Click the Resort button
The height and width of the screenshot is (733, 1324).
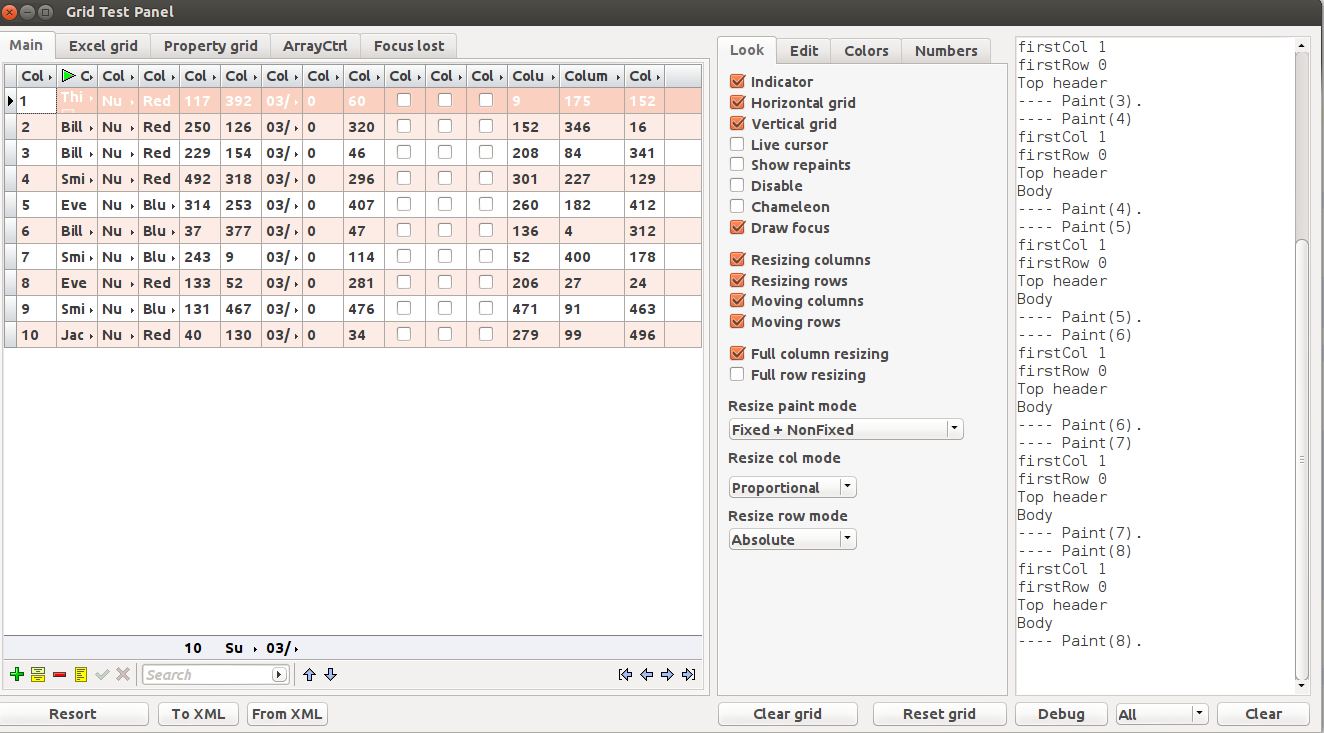point(73,714)
